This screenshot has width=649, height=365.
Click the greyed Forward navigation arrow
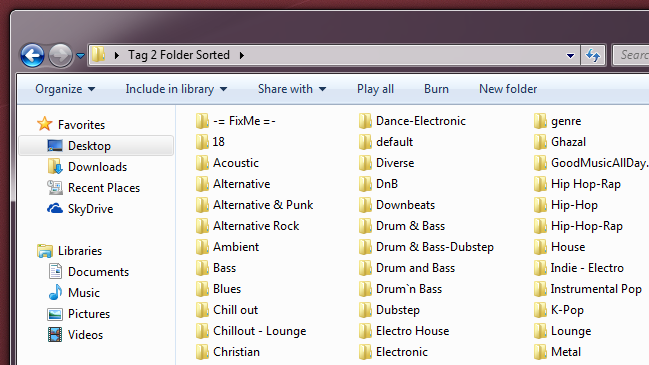tap(60, 55)
